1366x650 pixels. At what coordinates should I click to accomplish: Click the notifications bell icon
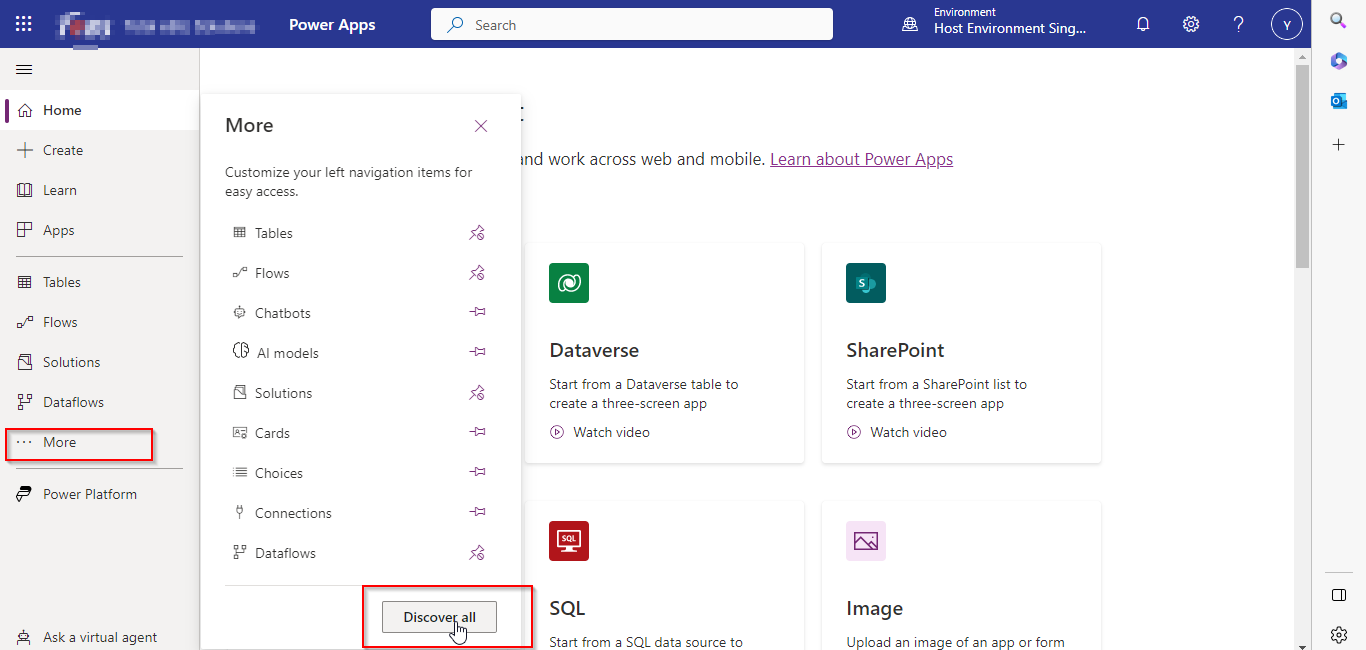click(x=1143, y=24)
